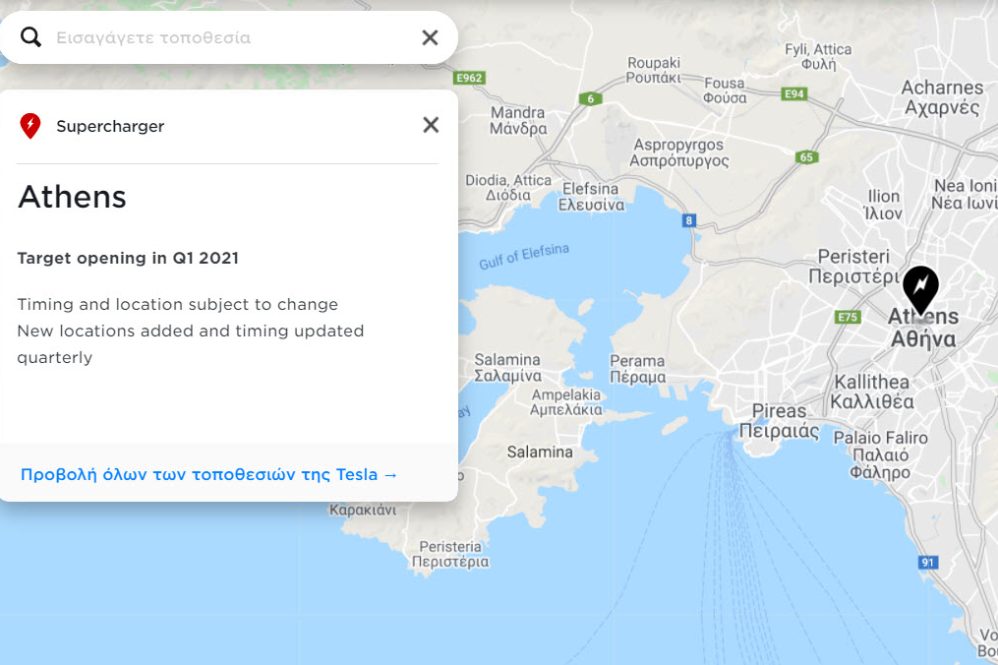Click the route 65 highway shield
Viewport: 998px width, 665px height.
[x=806, y=157]
